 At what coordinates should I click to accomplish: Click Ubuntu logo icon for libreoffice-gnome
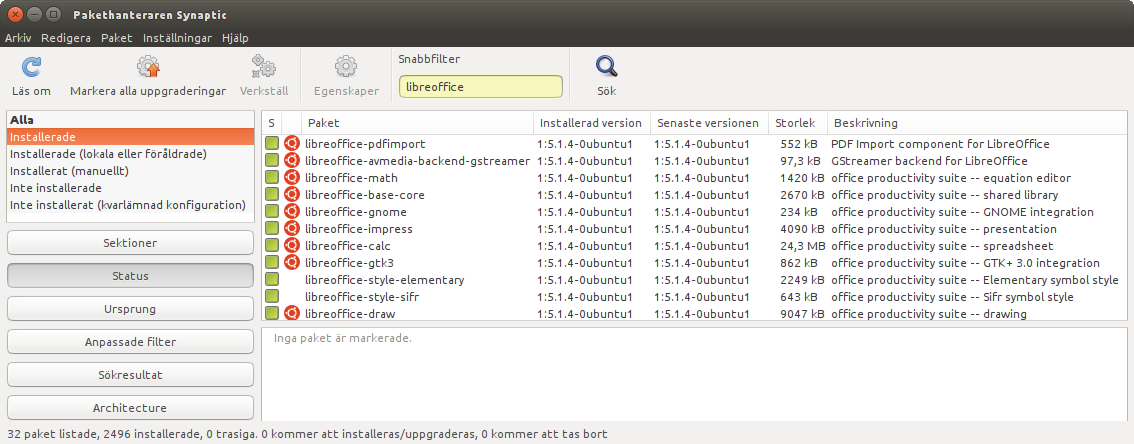click(x=291, y=212)
